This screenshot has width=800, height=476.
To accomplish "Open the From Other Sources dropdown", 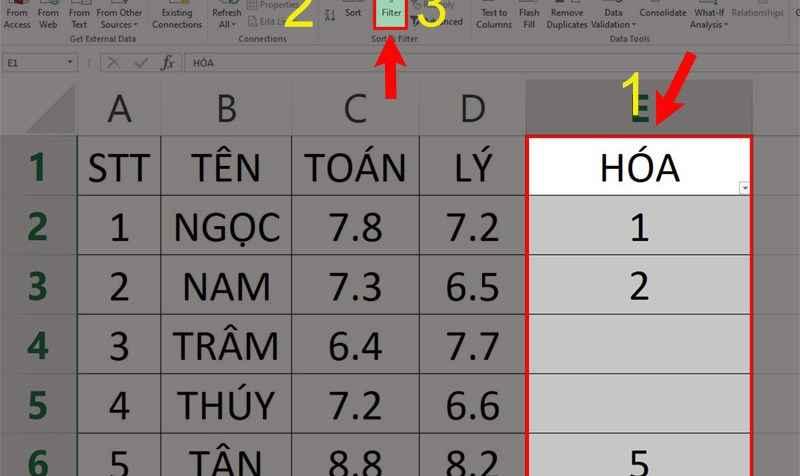I will (x=119, y=15).
